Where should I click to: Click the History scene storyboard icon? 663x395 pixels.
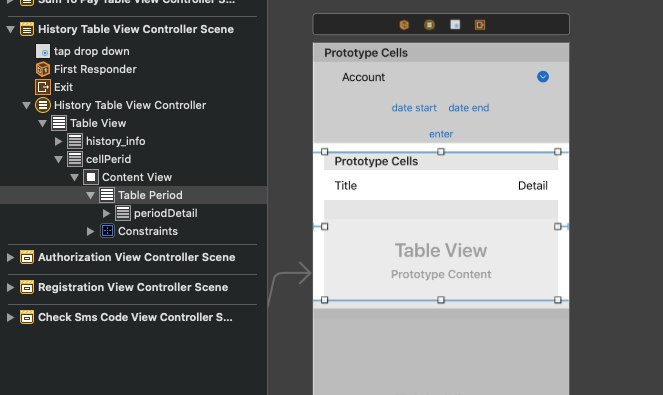(27, 29)
